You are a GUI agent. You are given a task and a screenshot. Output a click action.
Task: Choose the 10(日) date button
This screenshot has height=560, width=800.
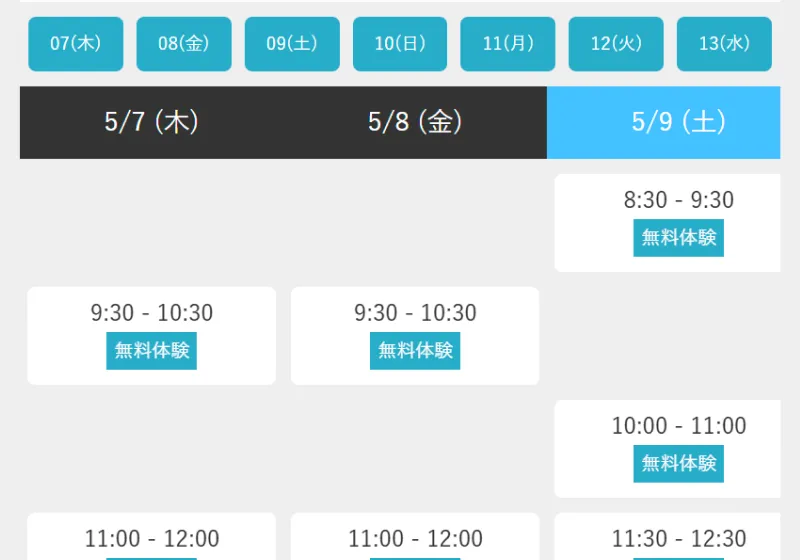click(x=400, y=44)
